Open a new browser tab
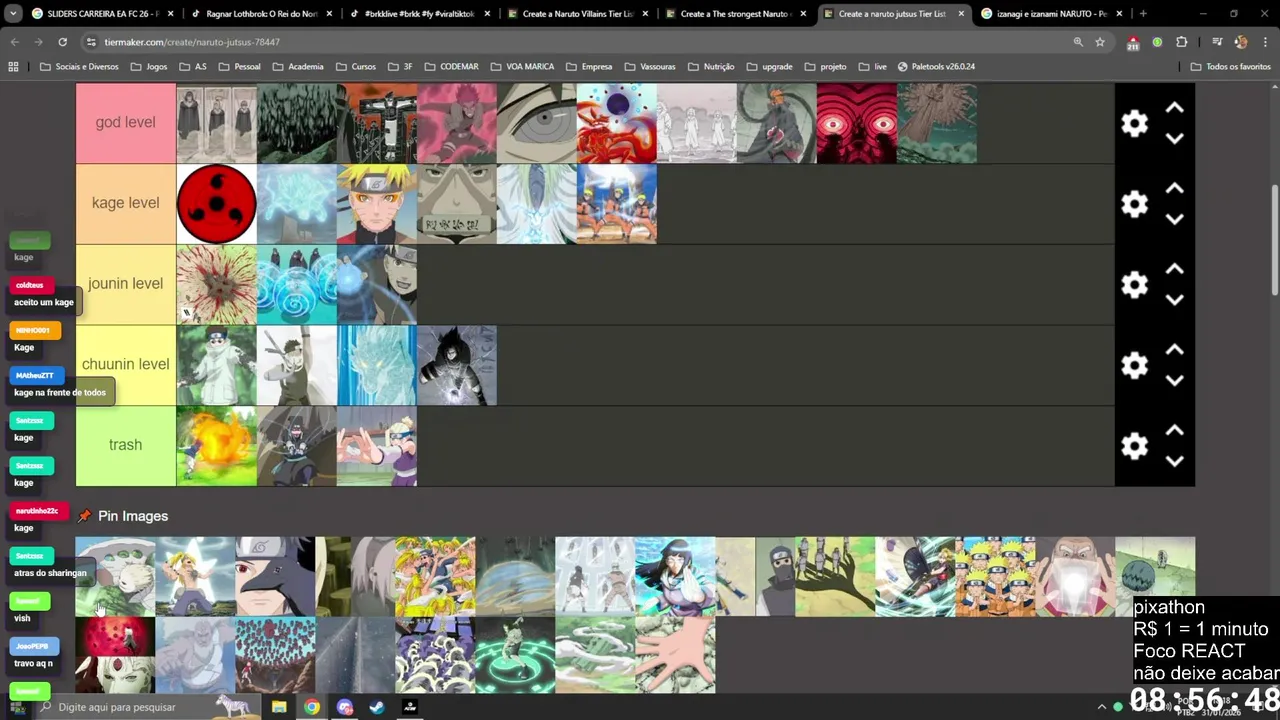This screenshot has width=1280, height=720. pyautogui.click(x=1143, y=14)
